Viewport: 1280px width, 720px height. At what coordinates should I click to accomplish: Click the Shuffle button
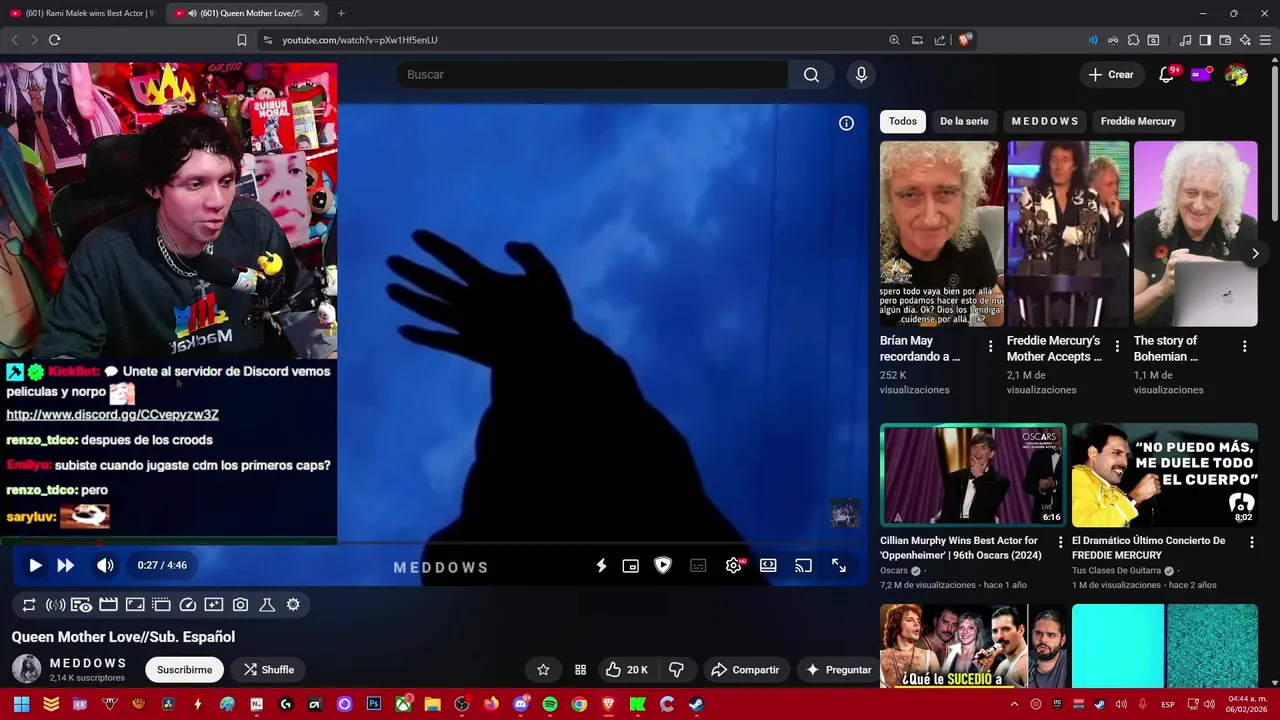(x=268, y=670)
